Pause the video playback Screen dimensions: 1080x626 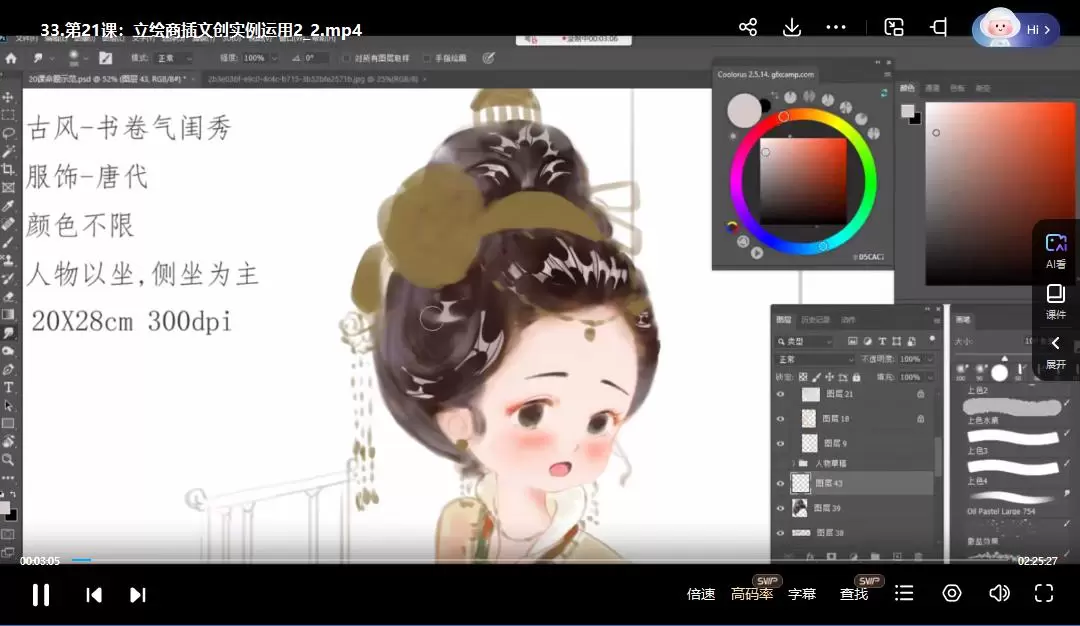(41, 594)
